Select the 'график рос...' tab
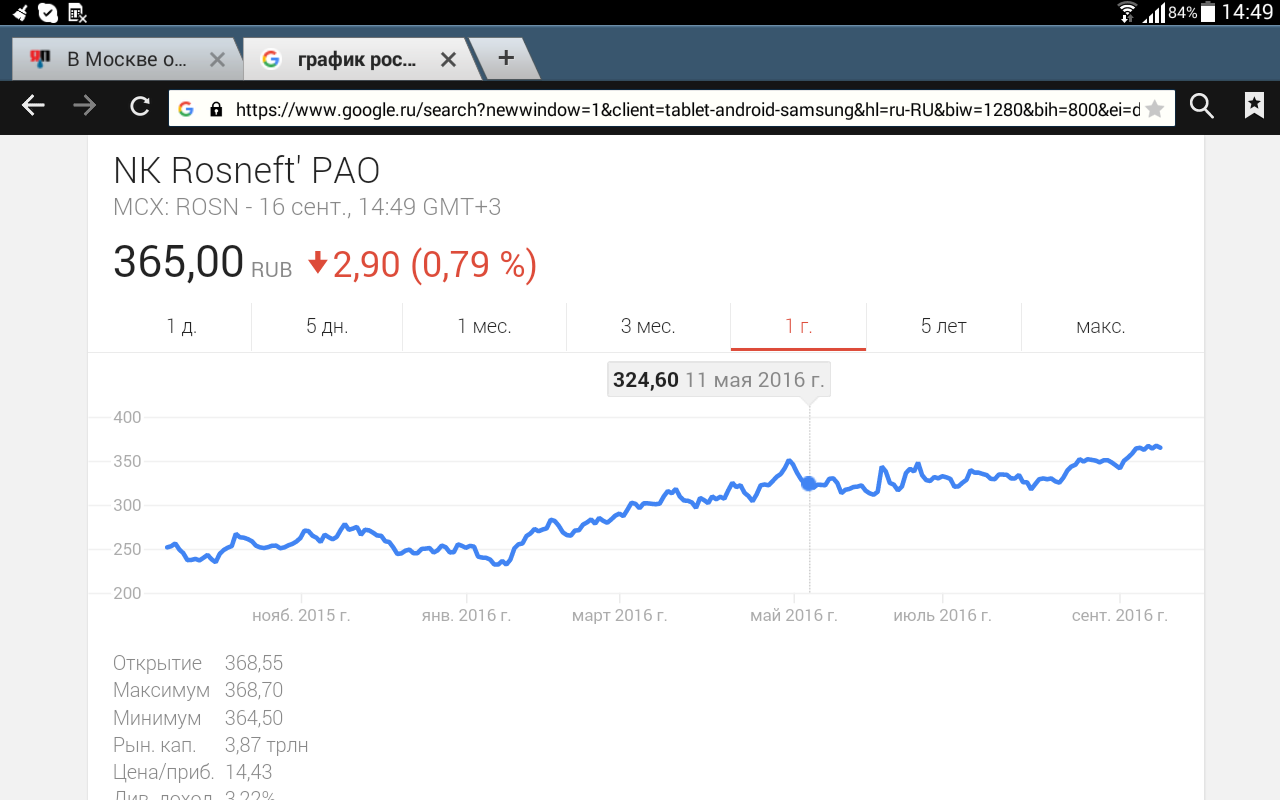Image resolution: width=1280 pixels, height=800 pixels. [357, 59]
